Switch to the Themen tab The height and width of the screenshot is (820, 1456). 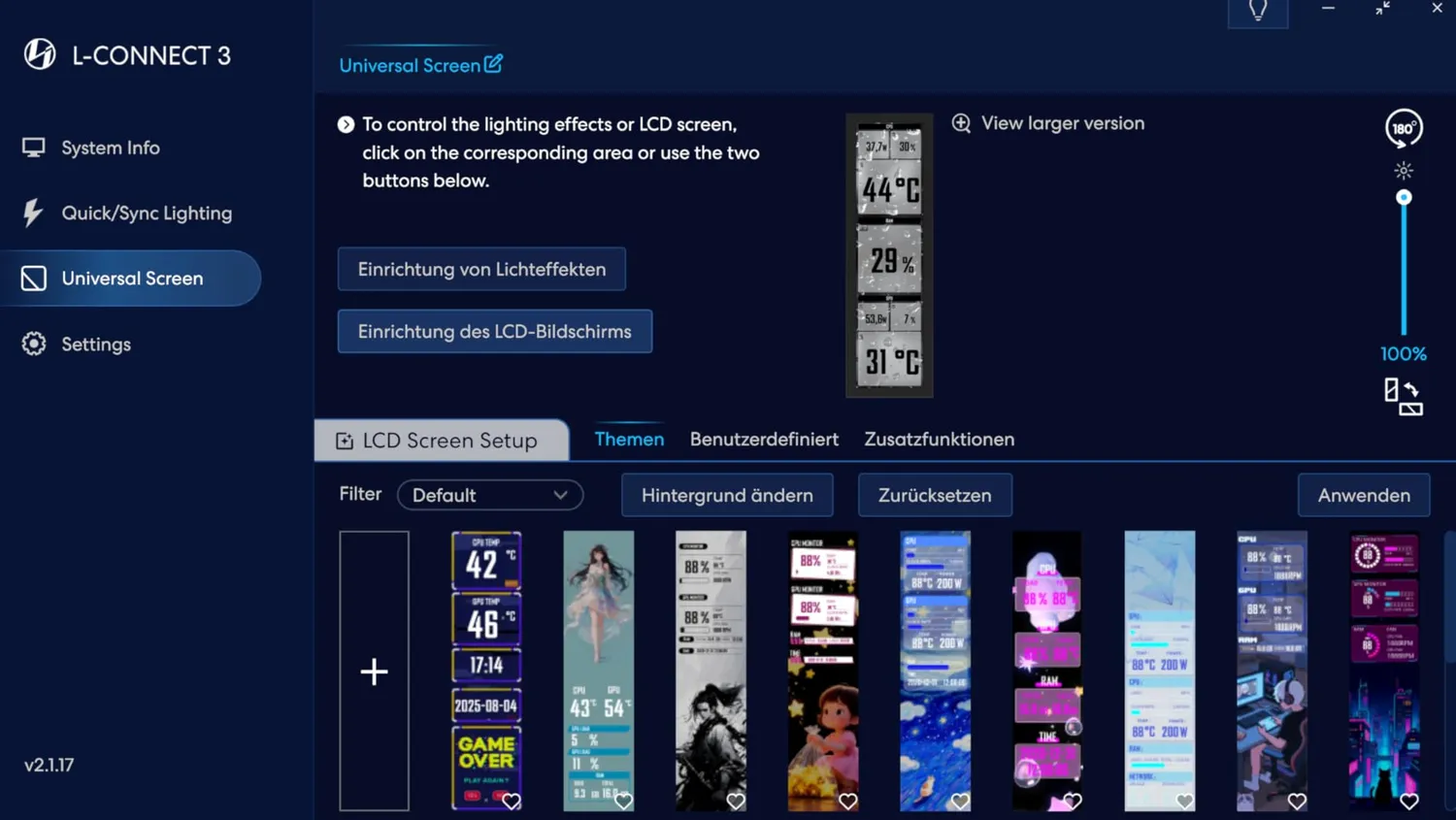pyautogui.click(x=629, y=439)
